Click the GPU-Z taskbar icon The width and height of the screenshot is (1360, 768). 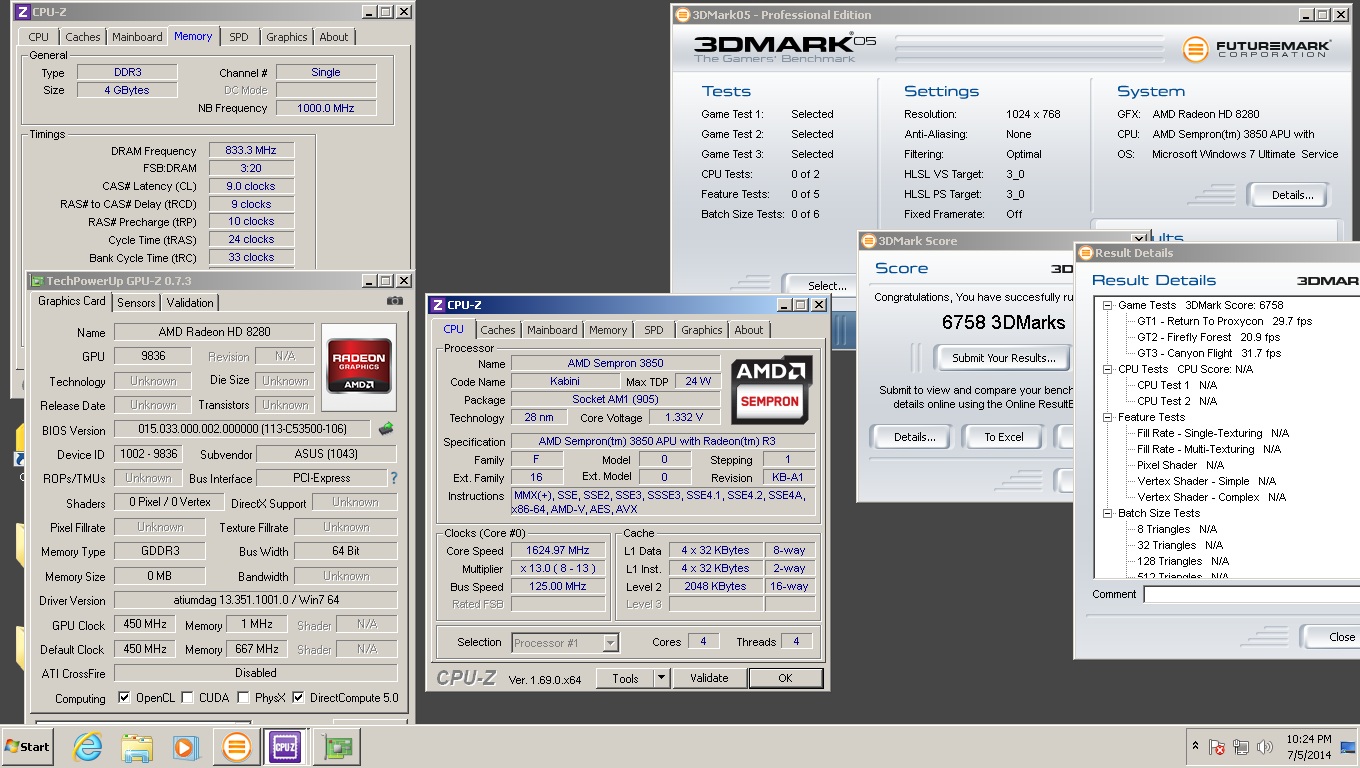coord(336,747)
